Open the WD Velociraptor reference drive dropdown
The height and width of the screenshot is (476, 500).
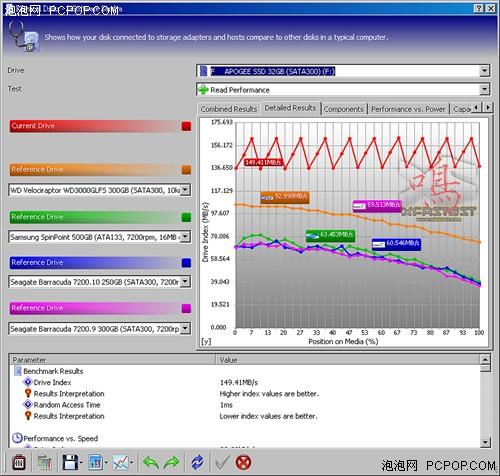click(185, 190)
